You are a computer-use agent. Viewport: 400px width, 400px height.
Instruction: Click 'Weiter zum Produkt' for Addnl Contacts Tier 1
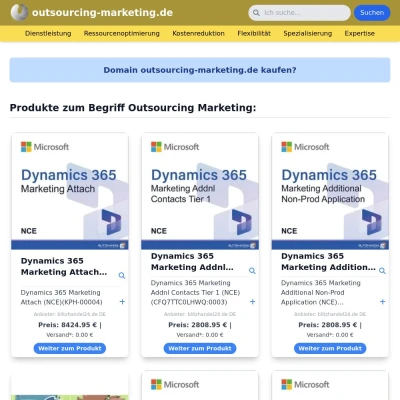tap(200, 348)
